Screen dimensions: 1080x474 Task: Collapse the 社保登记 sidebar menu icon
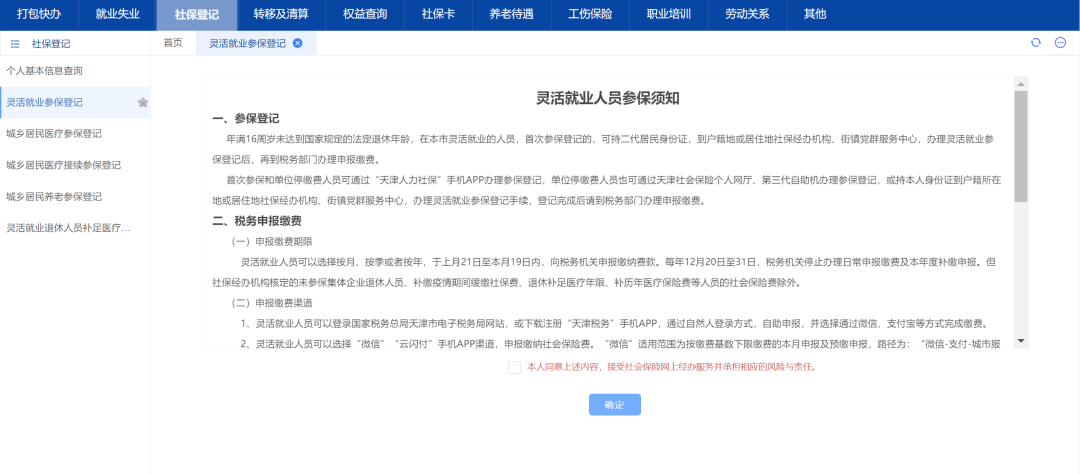pos(15,44)
